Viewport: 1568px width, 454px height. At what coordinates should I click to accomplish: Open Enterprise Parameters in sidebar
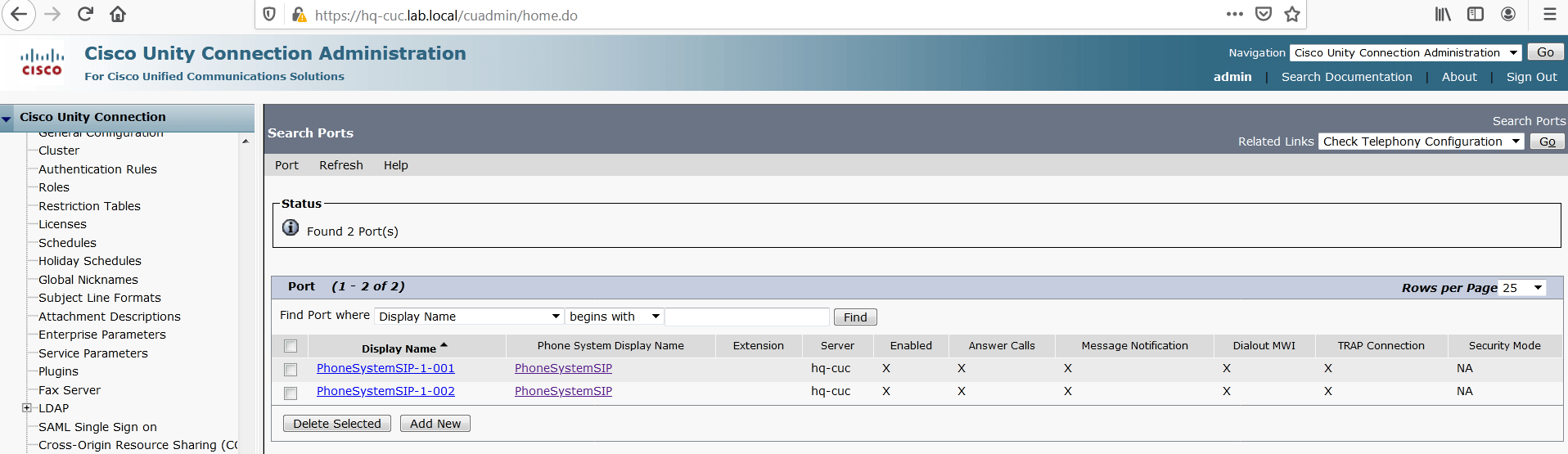(x=102, y=335)
